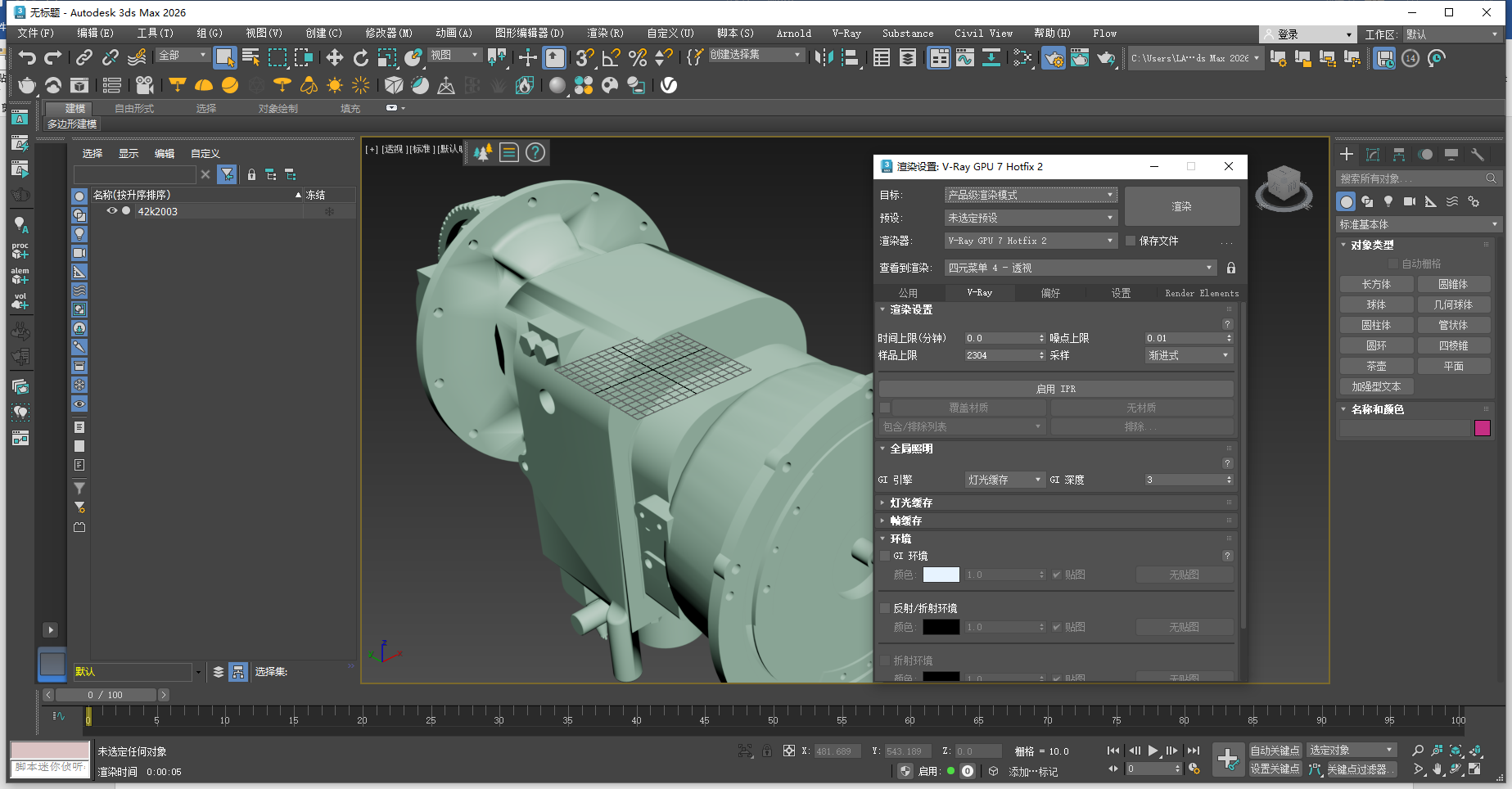This screenshot has width=1512, height=789.
Task: Open the Render Setup teapot icon
Action: click(1054, 57)
